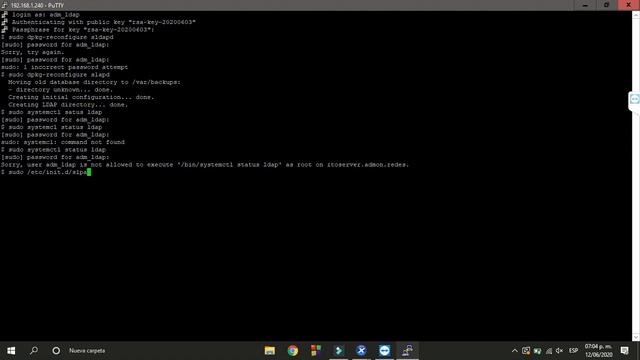Open the colorful squares app in taskbar
The height and width of the screenshot is (360, 640).
[x=316, y=351]
